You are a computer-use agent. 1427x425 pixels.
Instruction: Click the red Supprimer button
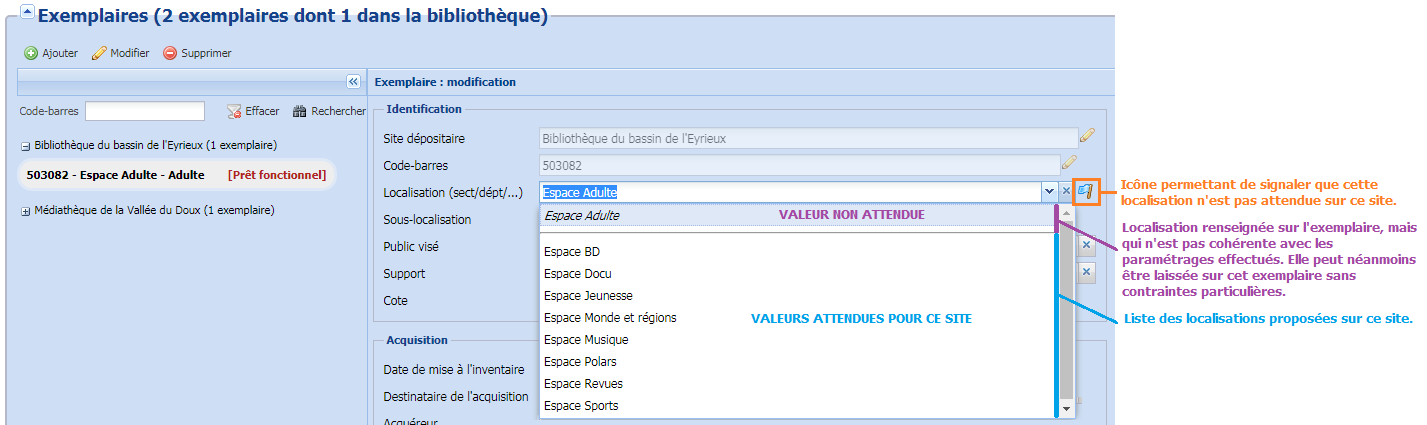tap(197, 53)
